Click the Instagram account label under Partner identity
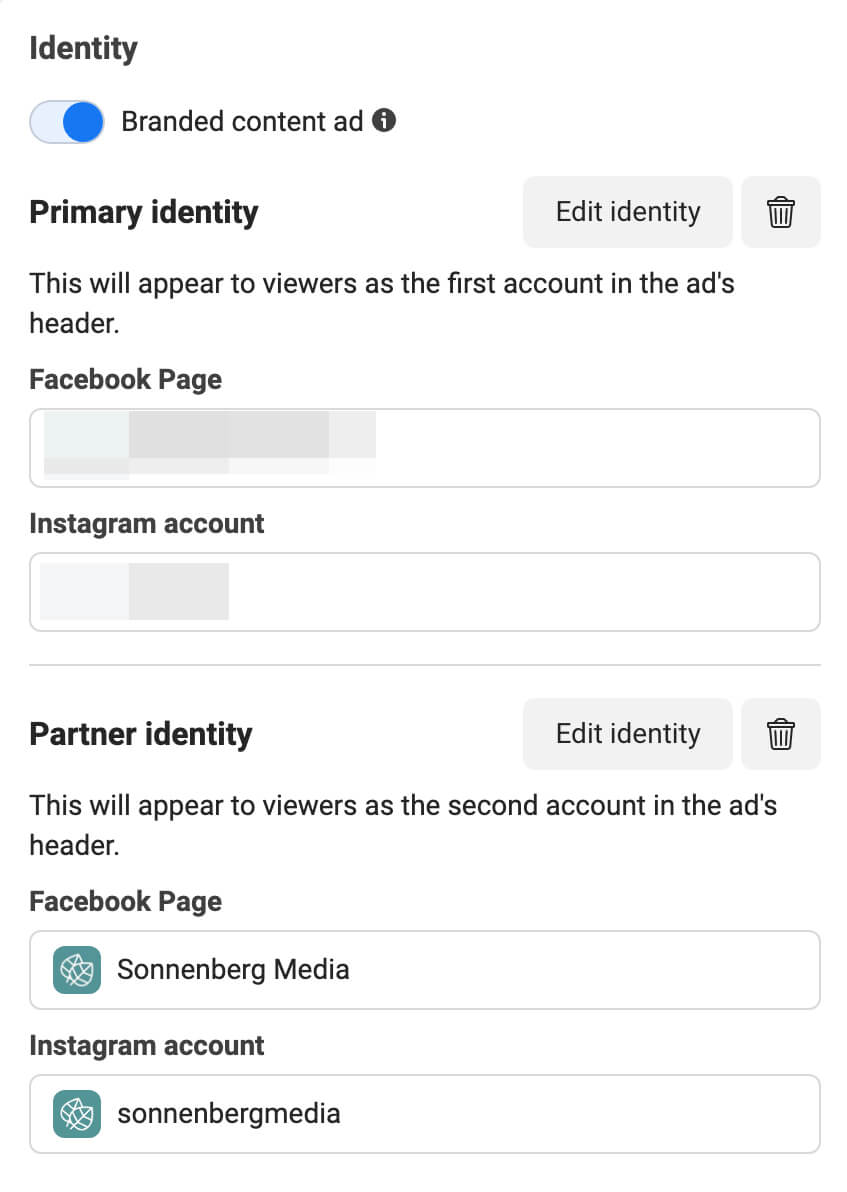The image size is (847, 1192). [x=147, y=1046]
